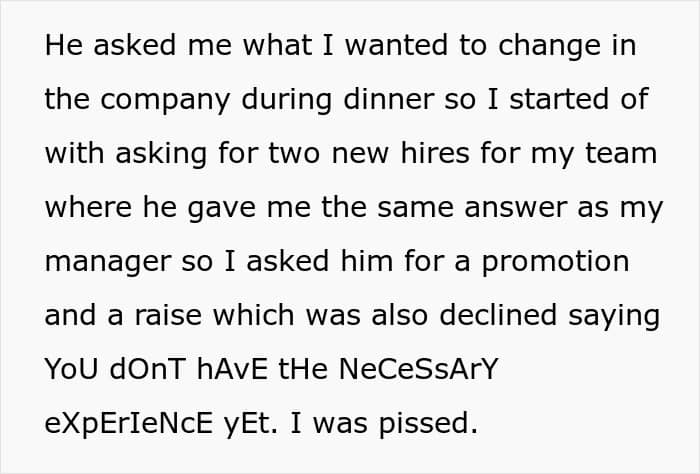The width and height of the screenshot is (700, 474).
Task: Click the words "with asking"
Action: 126,155
